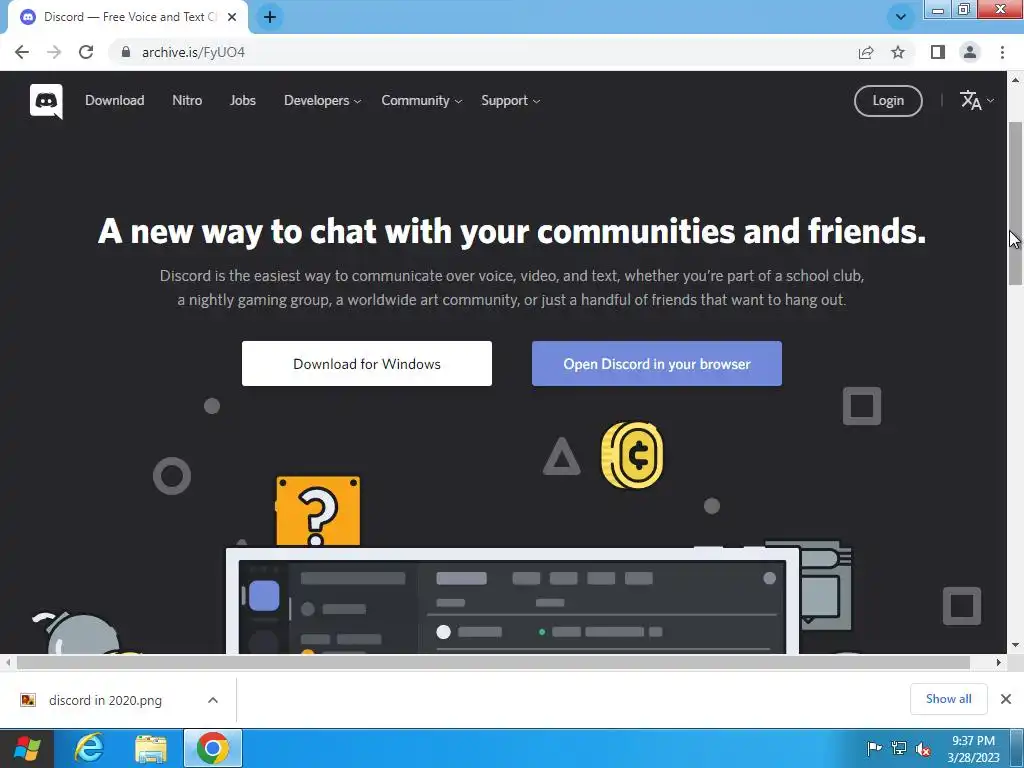Expand options for discord in 2020.png download
Screen dimensions: 1024x768
coord(213,700)
